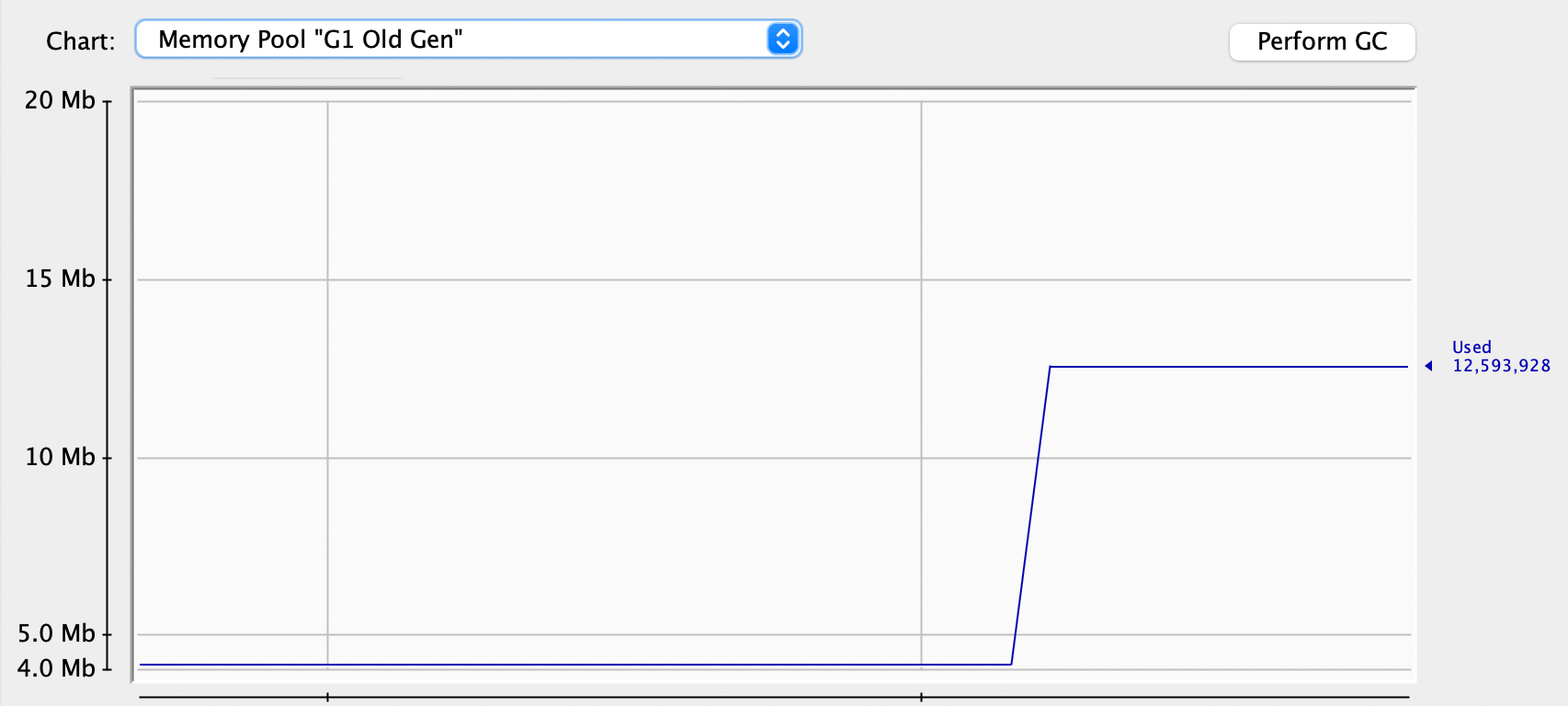Click the 4.0 Mb axis label

coord(56,668)
